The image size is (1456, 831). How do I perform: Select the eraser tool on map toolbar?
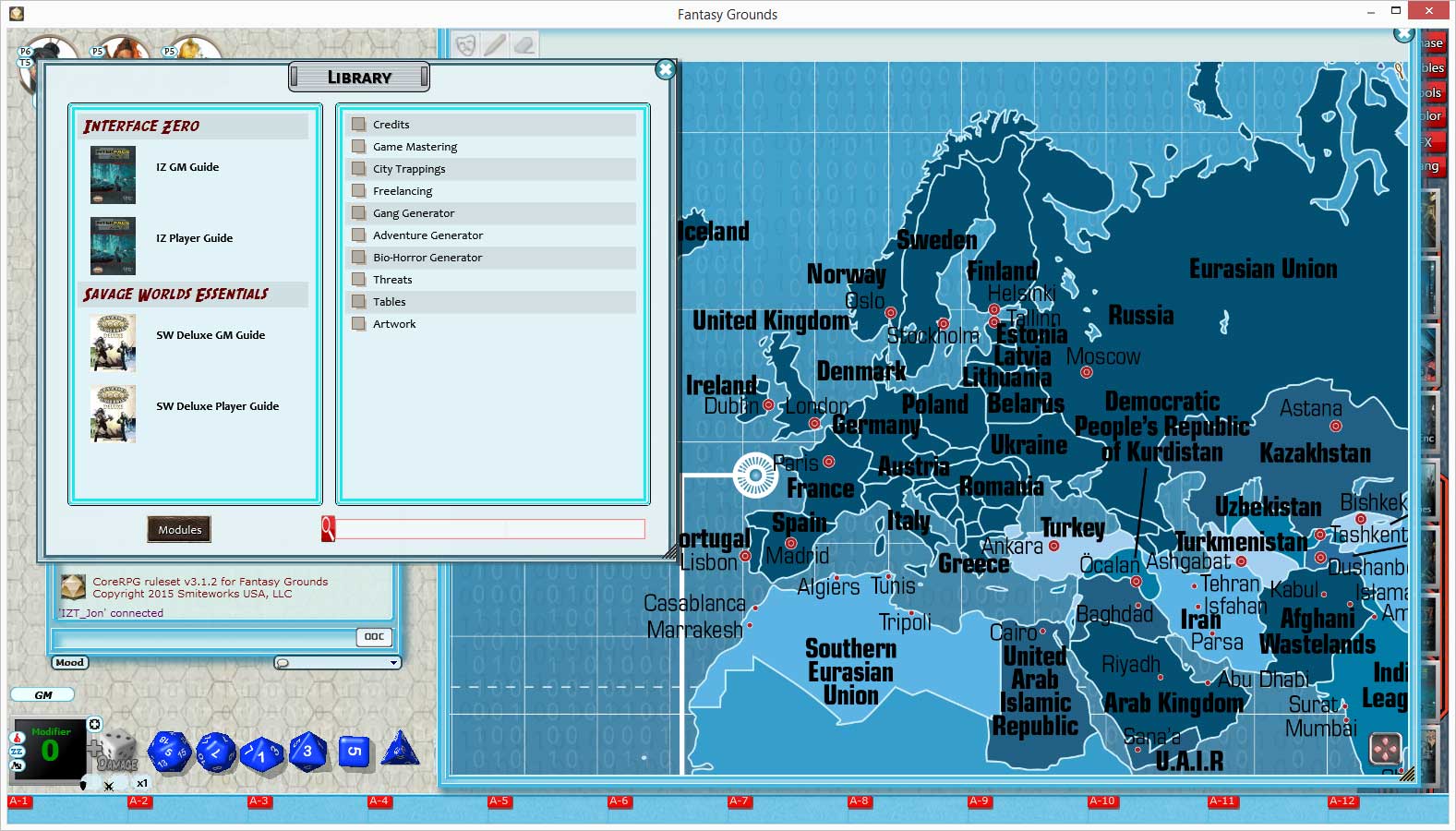pyautogui.click(x=523, y=45)
